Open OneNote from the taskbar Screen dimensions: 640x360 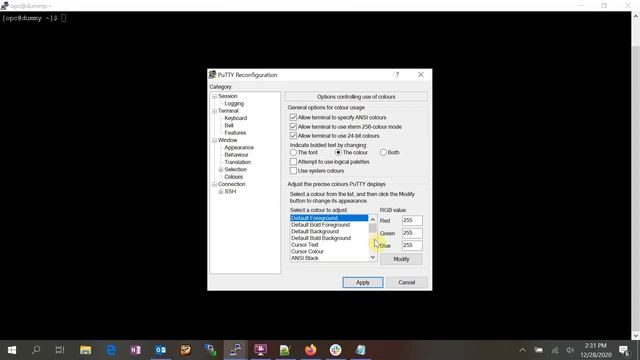(136, 350)
